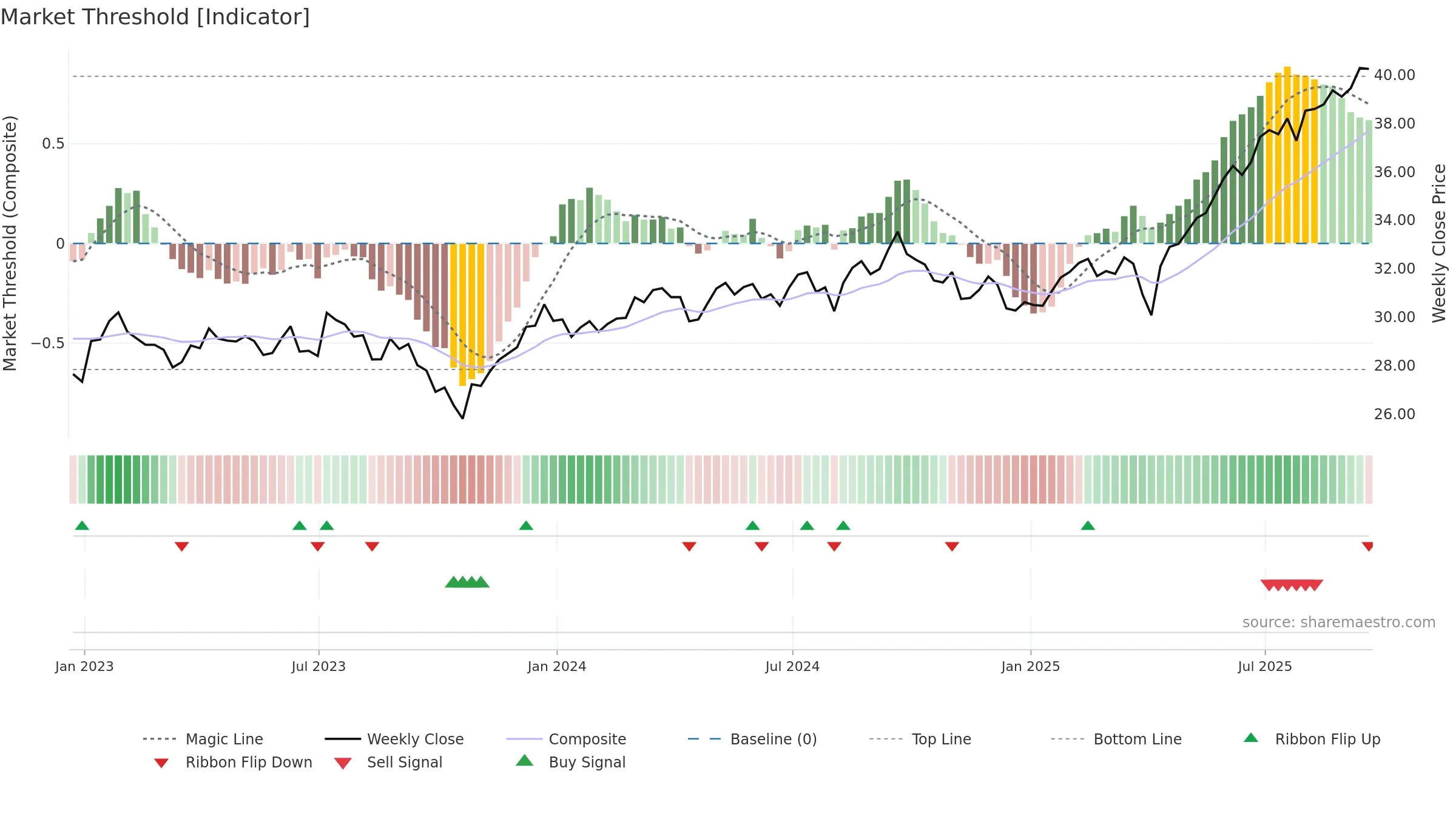Viewport: 1456px width, 819px height.
Task: Click the source: sharemaestro.com credit text
Action: tap(1339, 622)
